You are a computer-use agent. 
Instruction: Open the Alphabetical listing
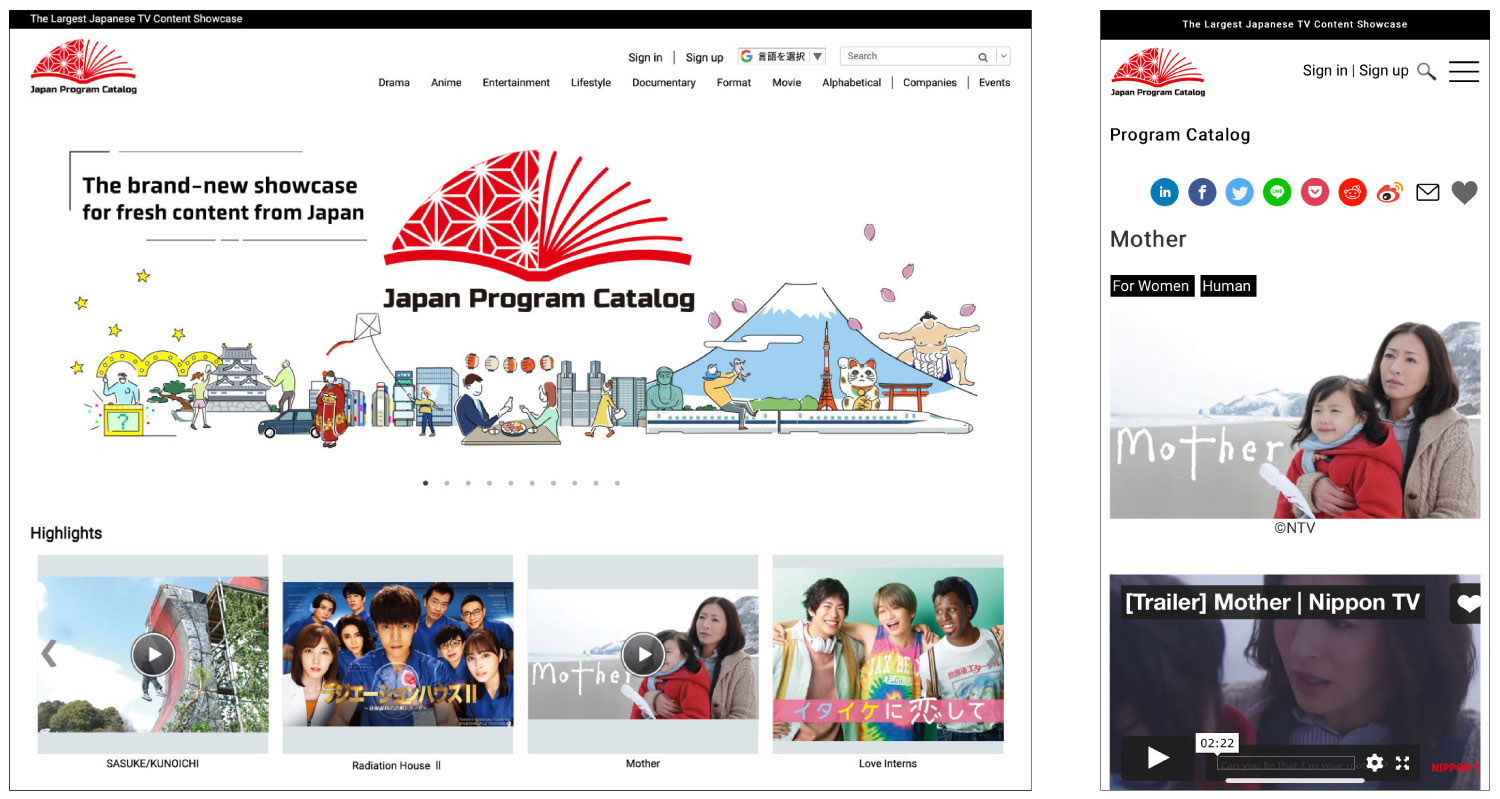point(852,83)
